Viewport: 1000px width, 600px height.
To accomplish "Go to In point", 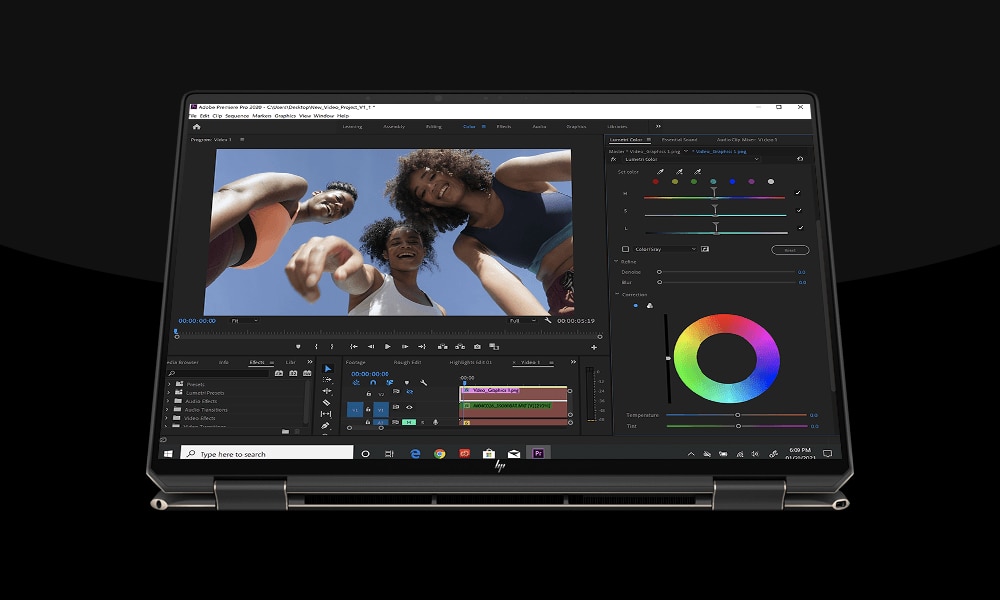I will 354,347.
